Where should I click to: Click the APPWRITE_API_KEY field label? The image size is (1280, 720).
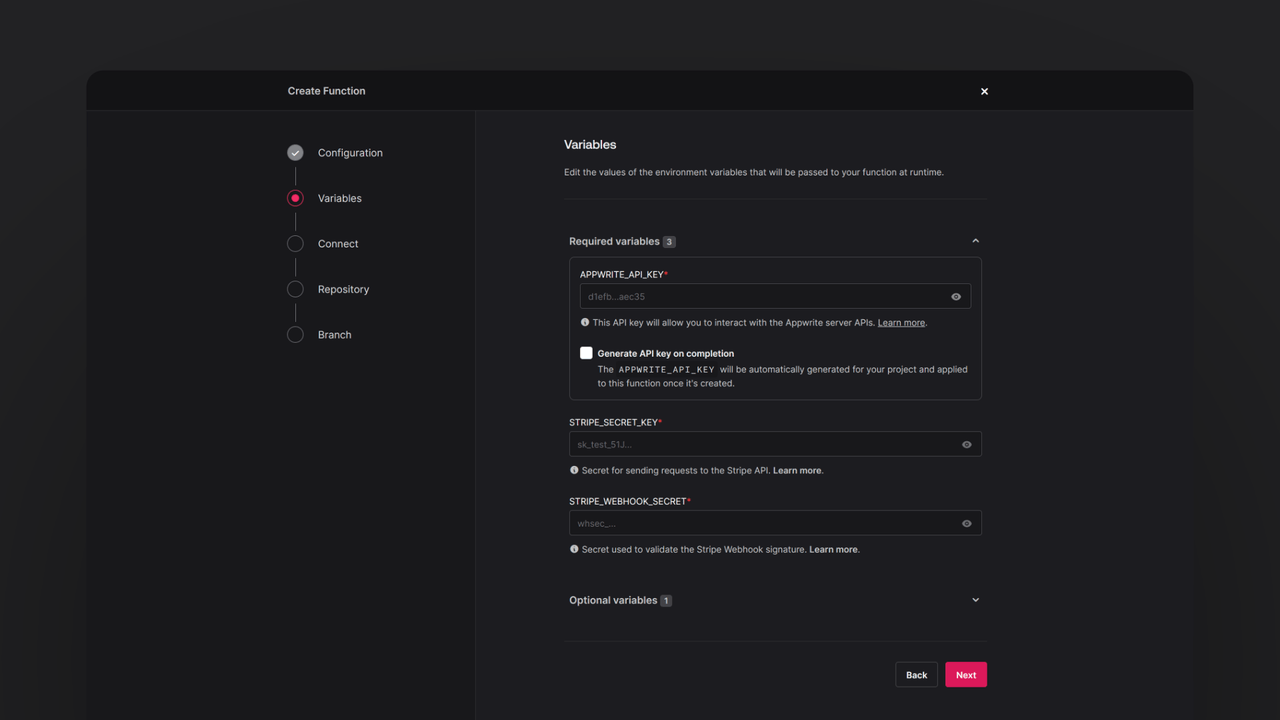[622, 274]
